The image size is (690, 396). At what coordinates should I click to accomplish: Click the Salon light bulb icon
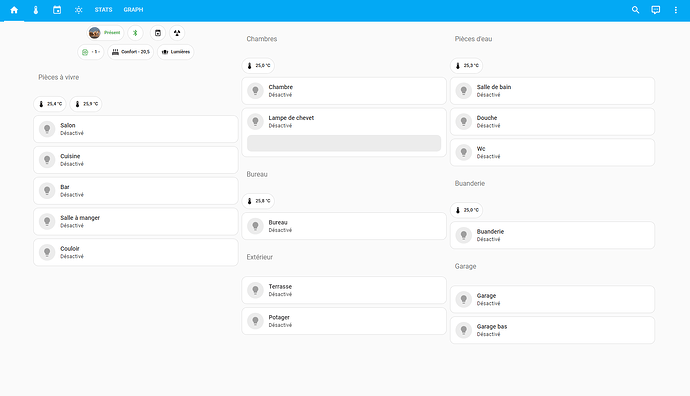coord(47,129)
